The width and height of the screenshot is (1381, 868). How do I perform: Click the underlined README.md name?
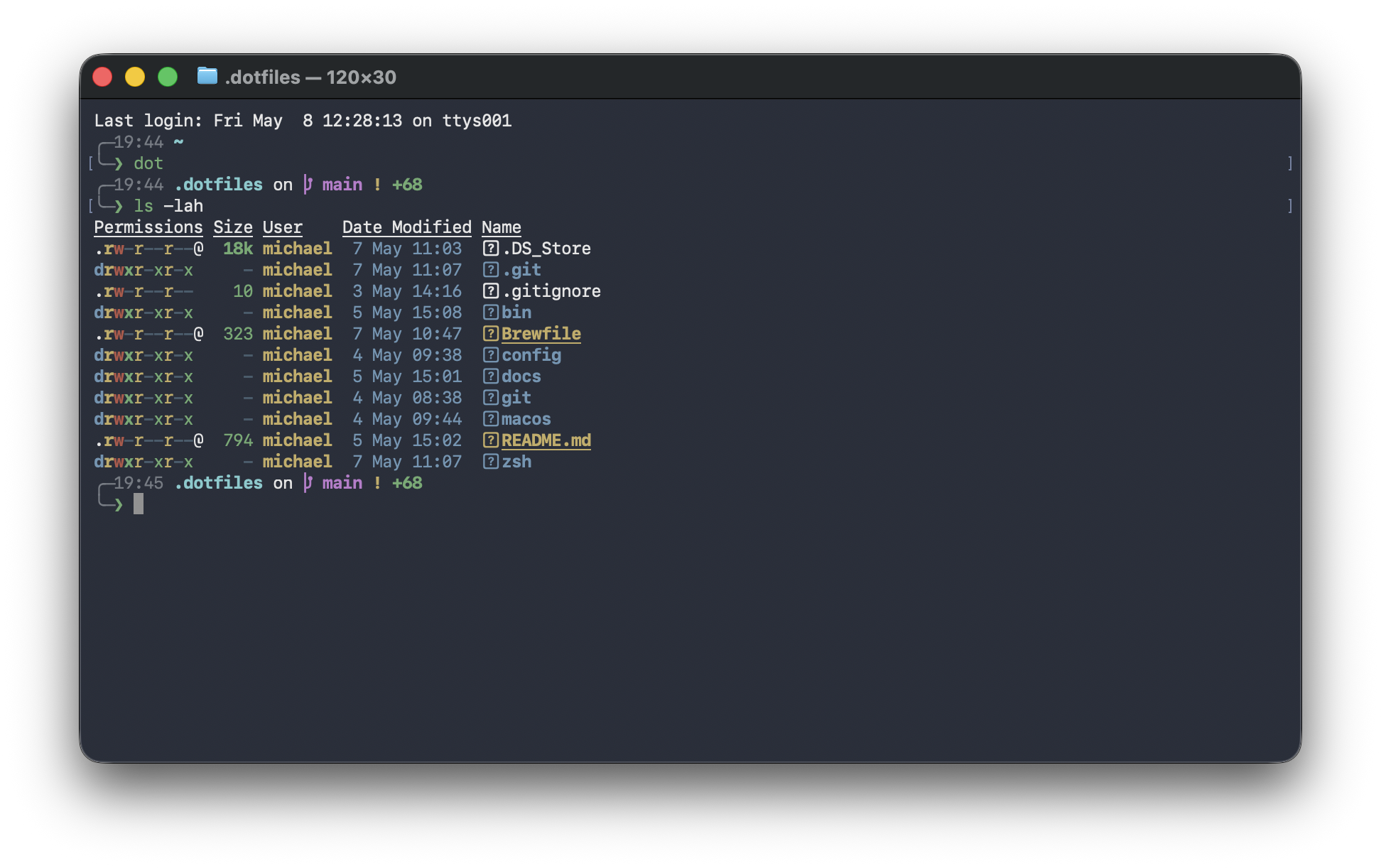(x=546, y=440)
